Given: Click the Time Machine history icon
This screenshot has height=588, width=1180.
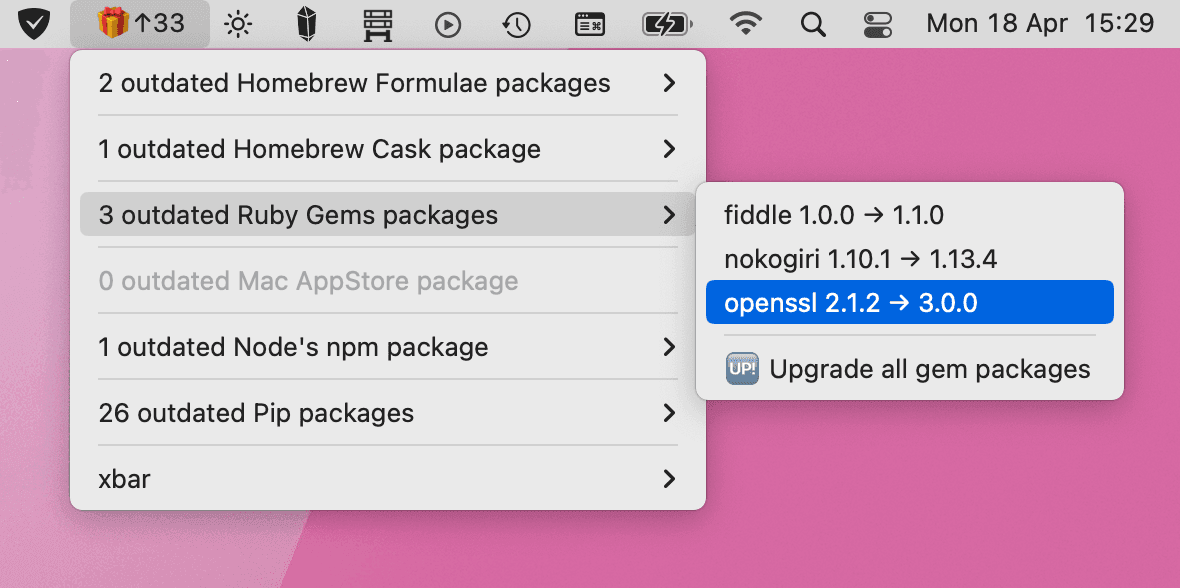Looking at the screenshot, I should tap(516, 23).
